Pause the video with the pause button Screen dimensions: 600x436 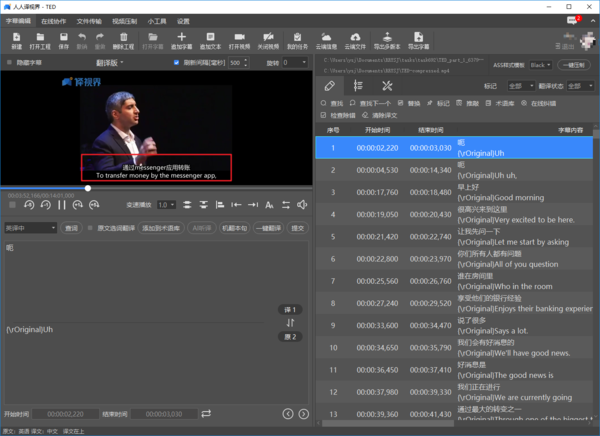tap(62, 204)
